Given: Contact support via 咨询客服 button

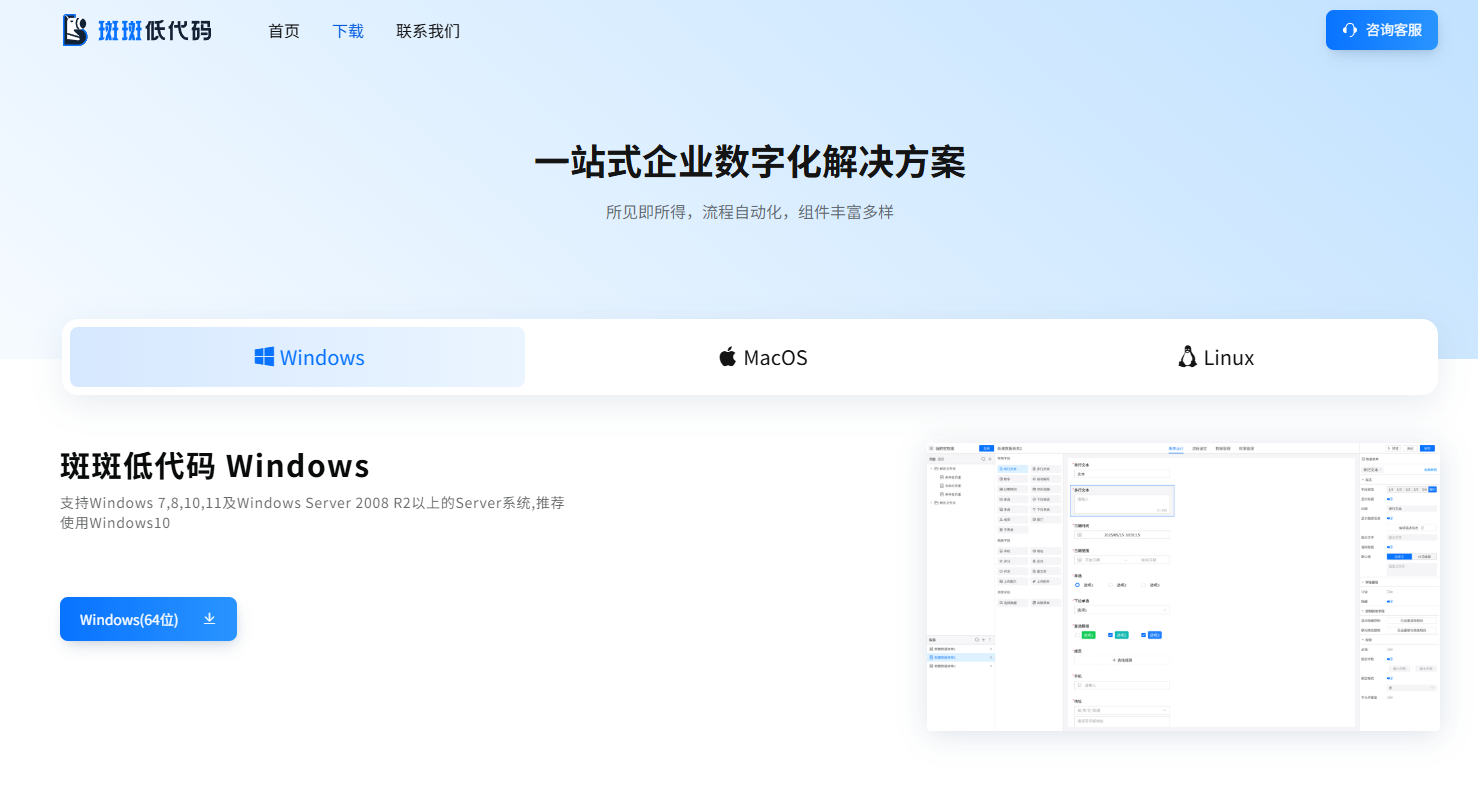Looking at the screenshot, I should tap(1382, 30).
